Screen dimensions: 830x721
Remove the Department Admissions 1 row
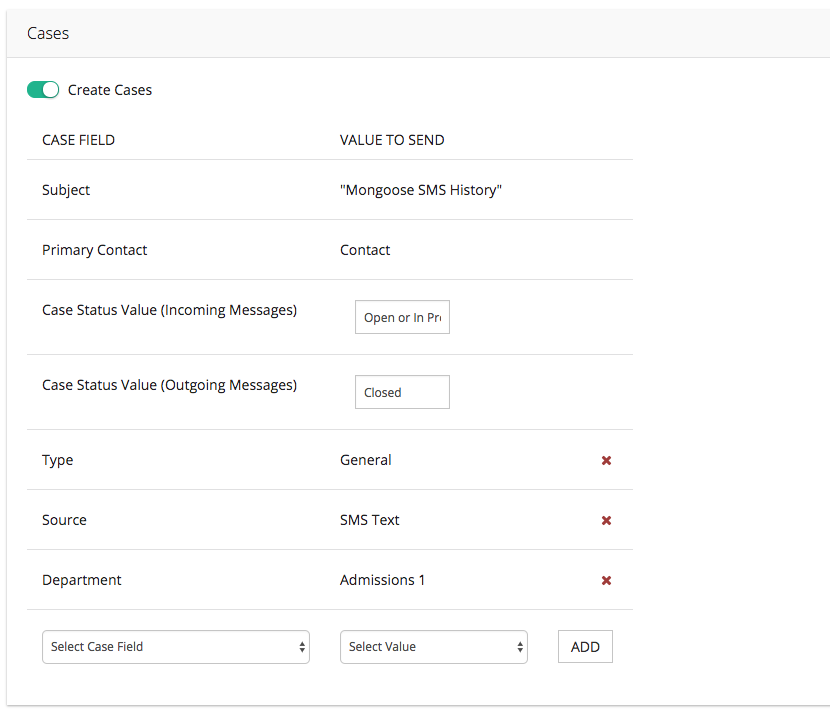606,581
